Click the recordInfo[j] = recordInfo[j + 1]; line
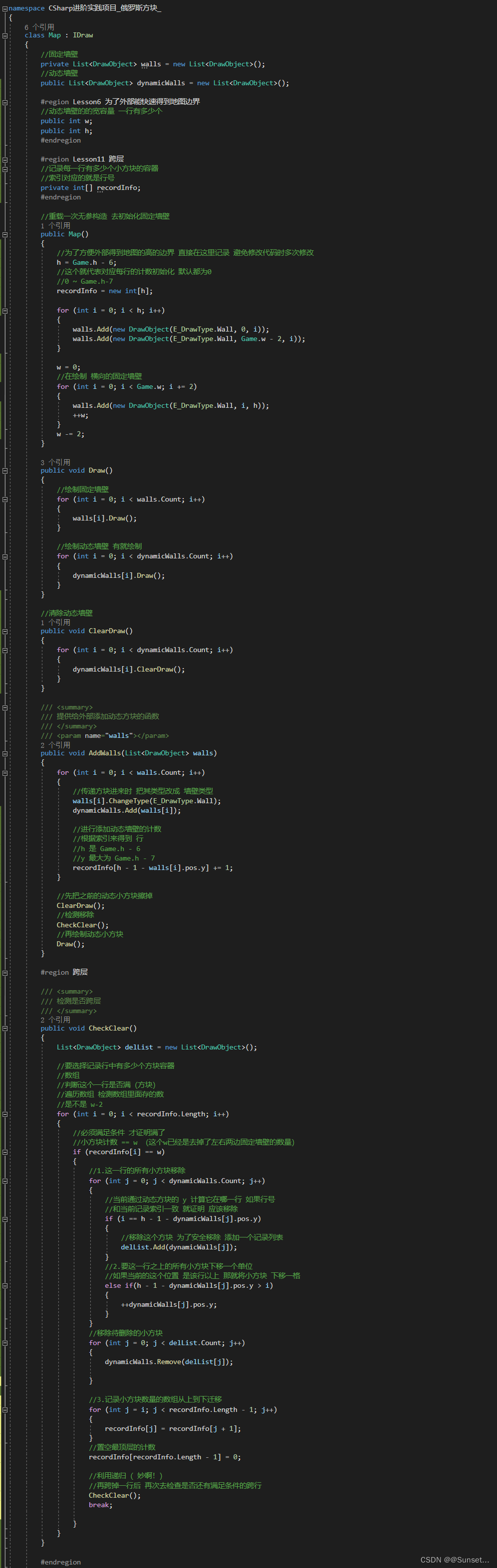Screen dimensions: 497x1568 173,1428
